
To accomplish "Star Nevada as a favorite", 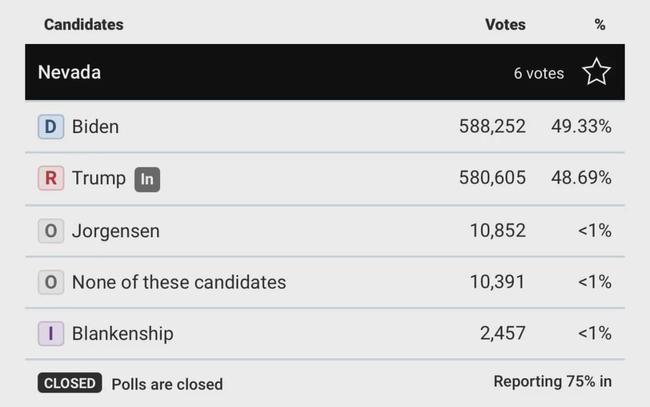I will [x=596, y=72].
